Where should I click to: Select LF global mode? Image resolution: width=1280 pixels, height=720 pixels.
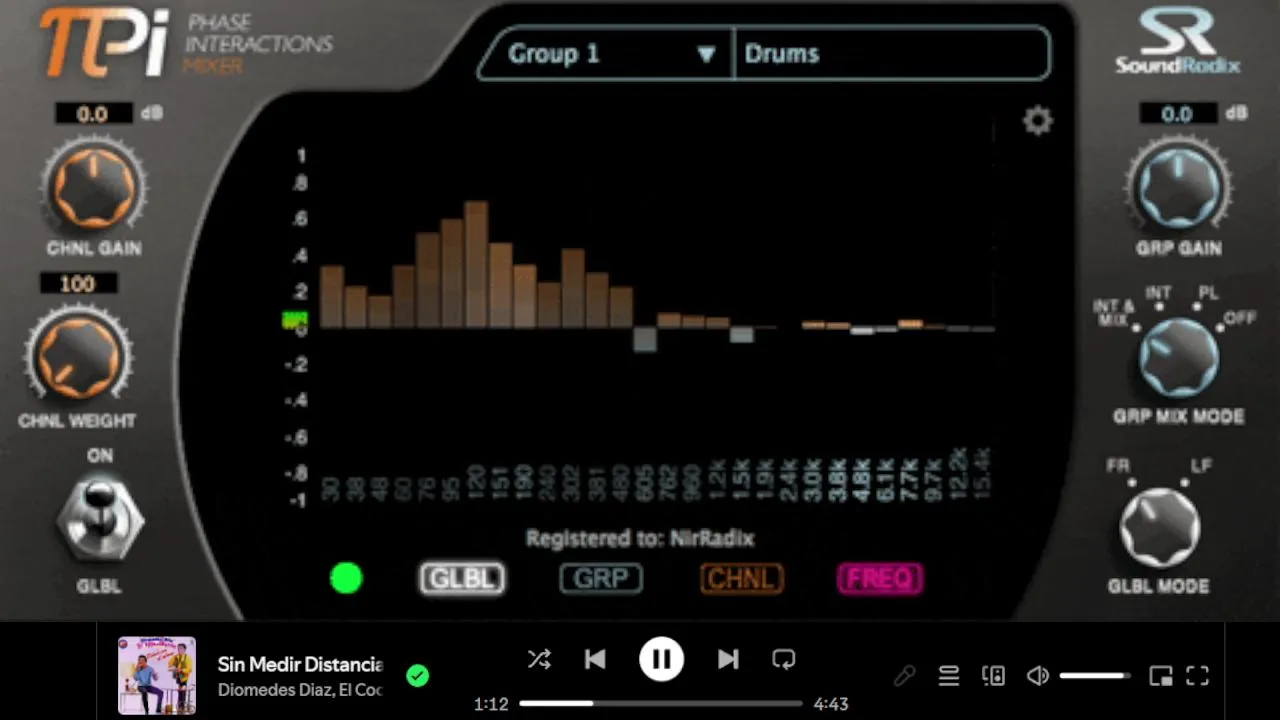point(1200,467)
